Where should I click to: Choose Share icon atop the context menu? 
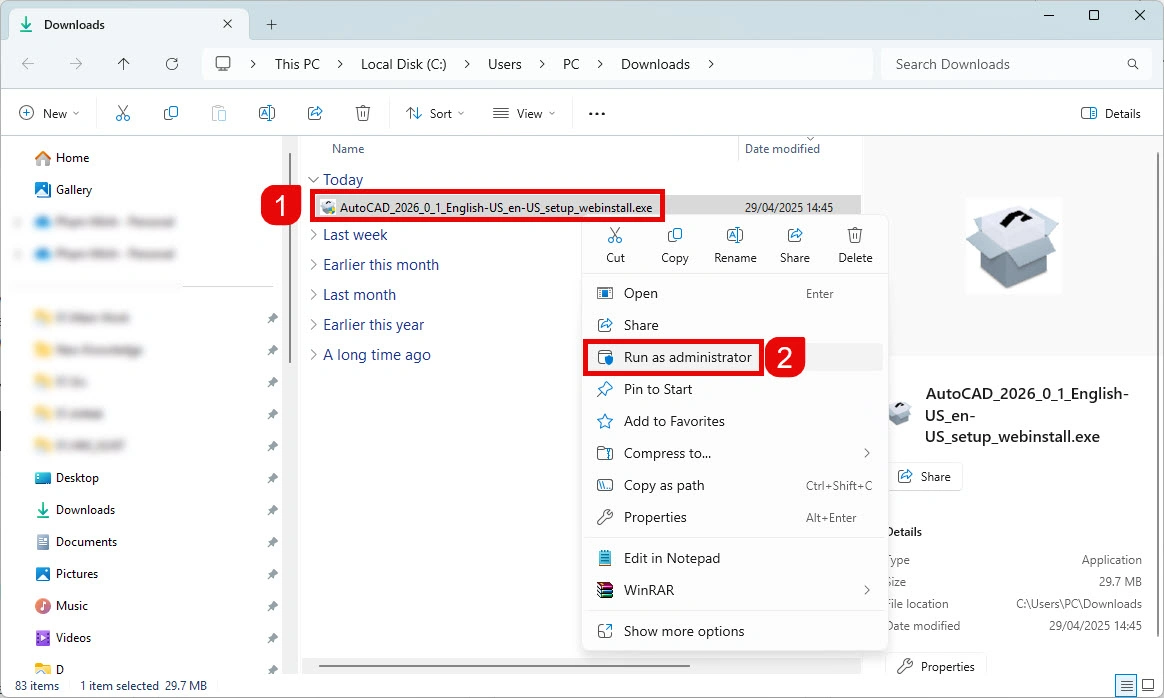click(794, 245)
